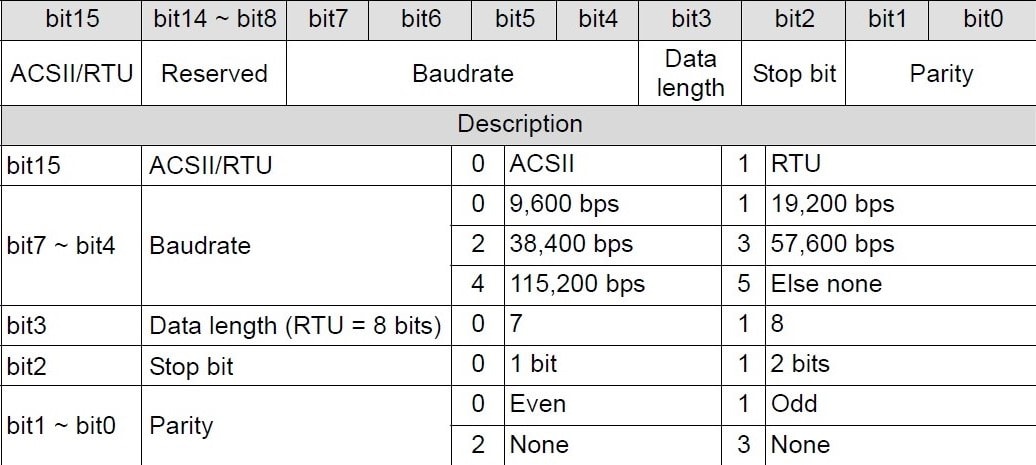Click the Description section heading
The image size is (1036, 465).
pyautogui.click(x=519, y=124)
